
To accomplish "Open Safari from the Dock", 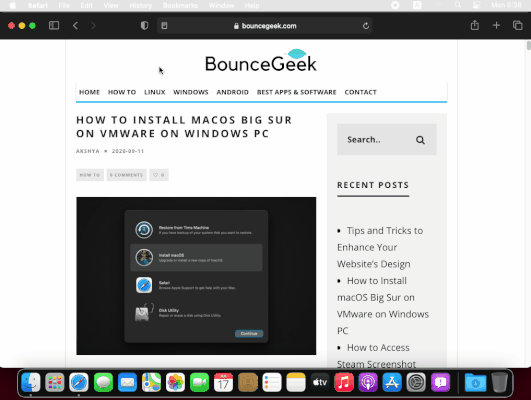I will pos(79,382).
